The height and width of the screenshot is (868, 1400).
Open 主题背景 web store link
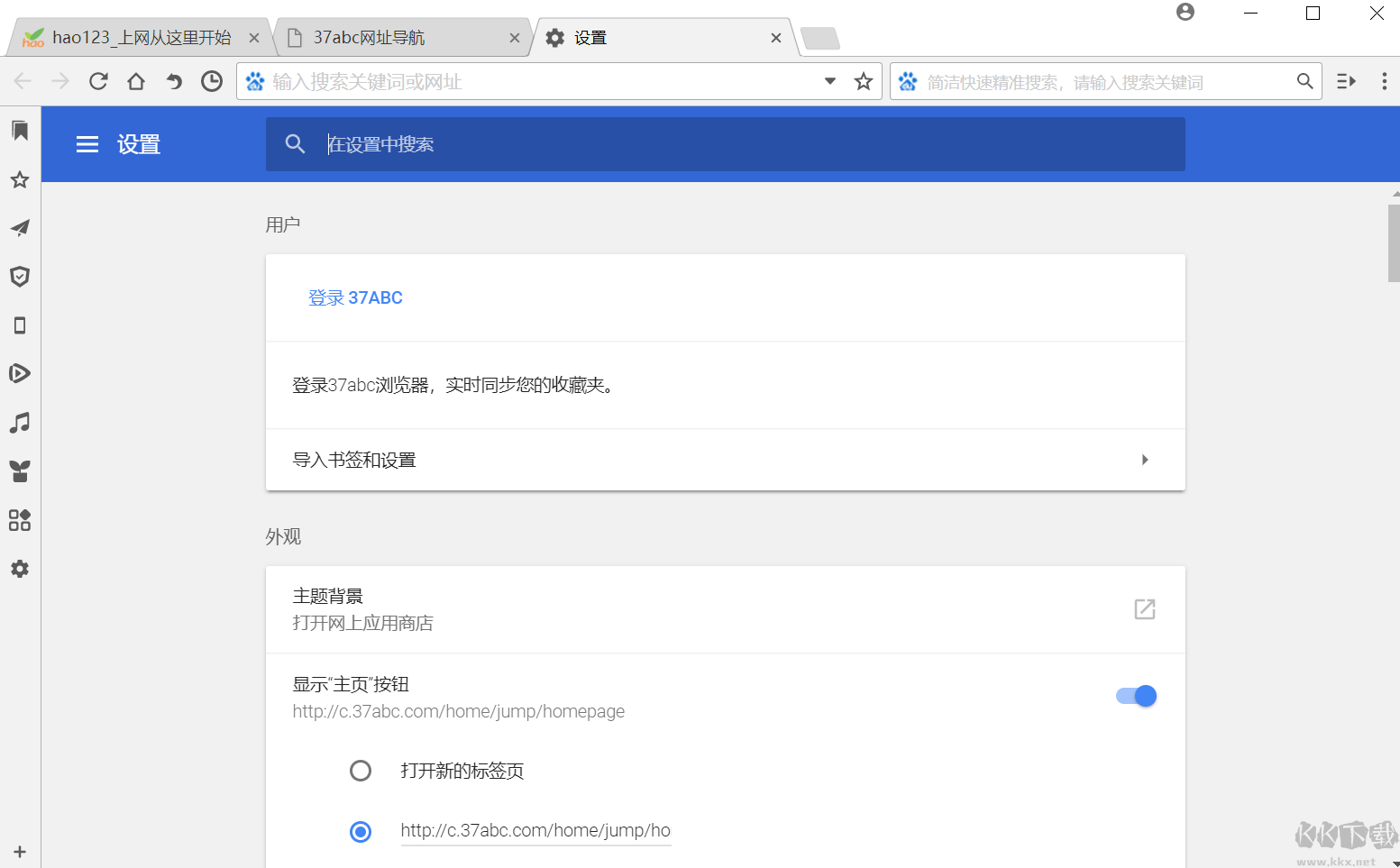(1144, 609)
